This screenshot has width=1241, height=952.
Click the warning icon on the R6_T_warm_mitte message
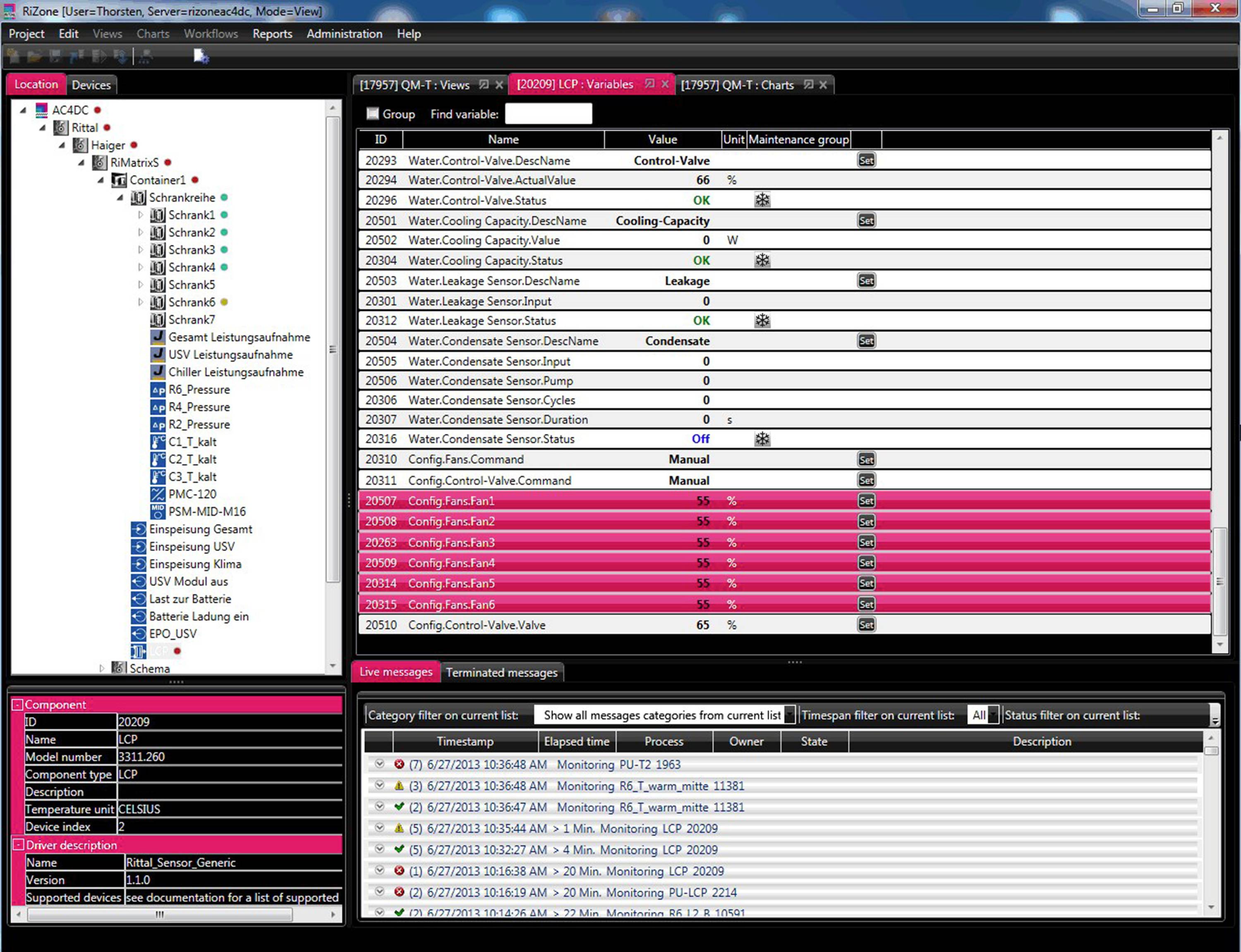pyautogui.click(x=399, y=785)
